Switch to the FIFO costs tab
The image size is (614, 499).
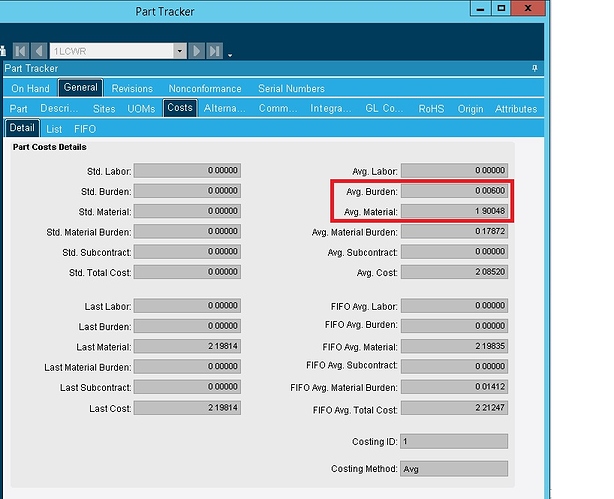coord(85,129)
